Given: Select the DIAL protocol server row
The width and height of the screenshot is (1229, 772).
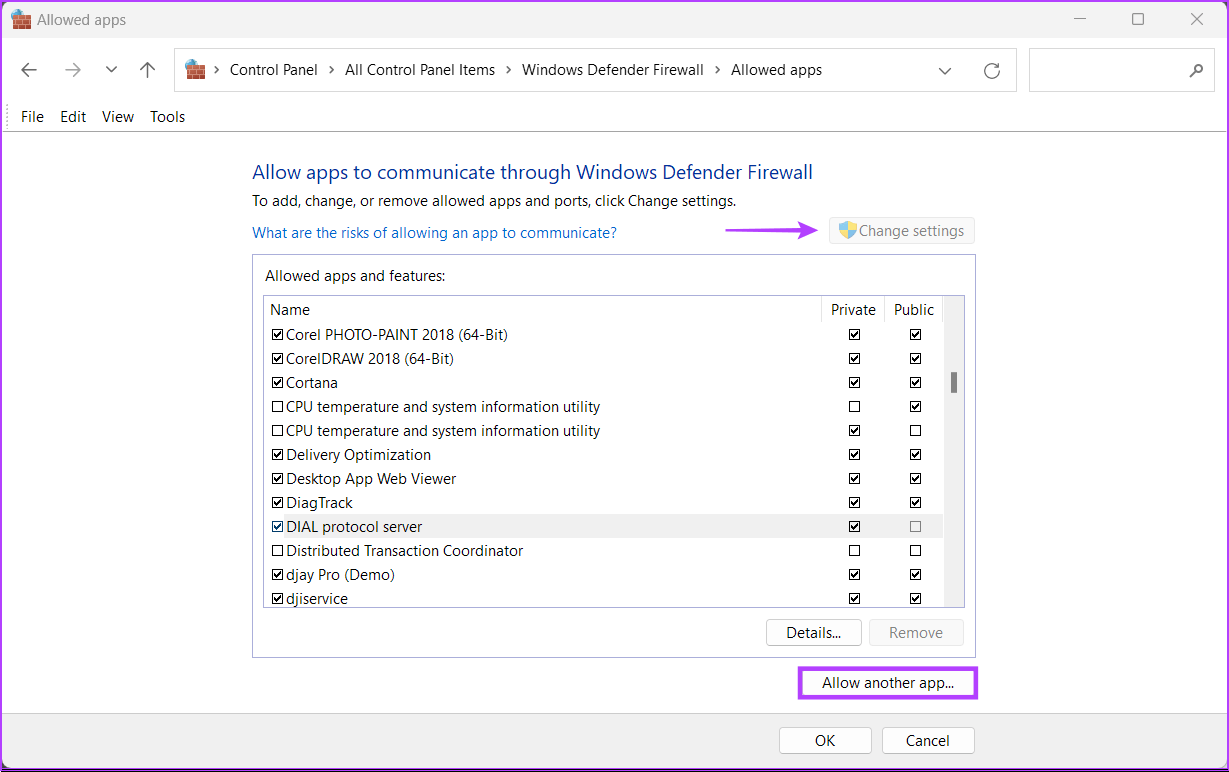Looking at the screenshot, I should click(x=604, y=527).
